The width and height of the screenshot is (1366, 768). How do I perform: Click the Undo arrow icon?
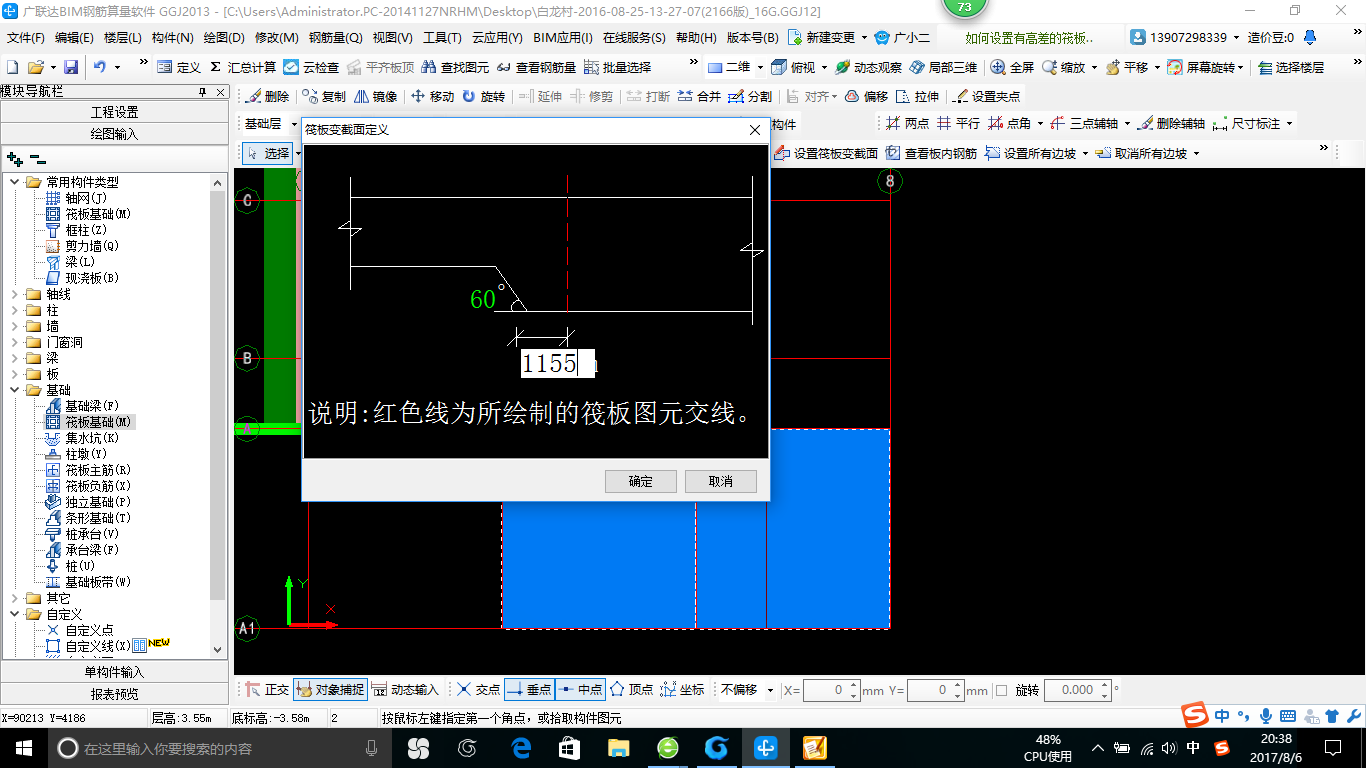coord(100,67)
